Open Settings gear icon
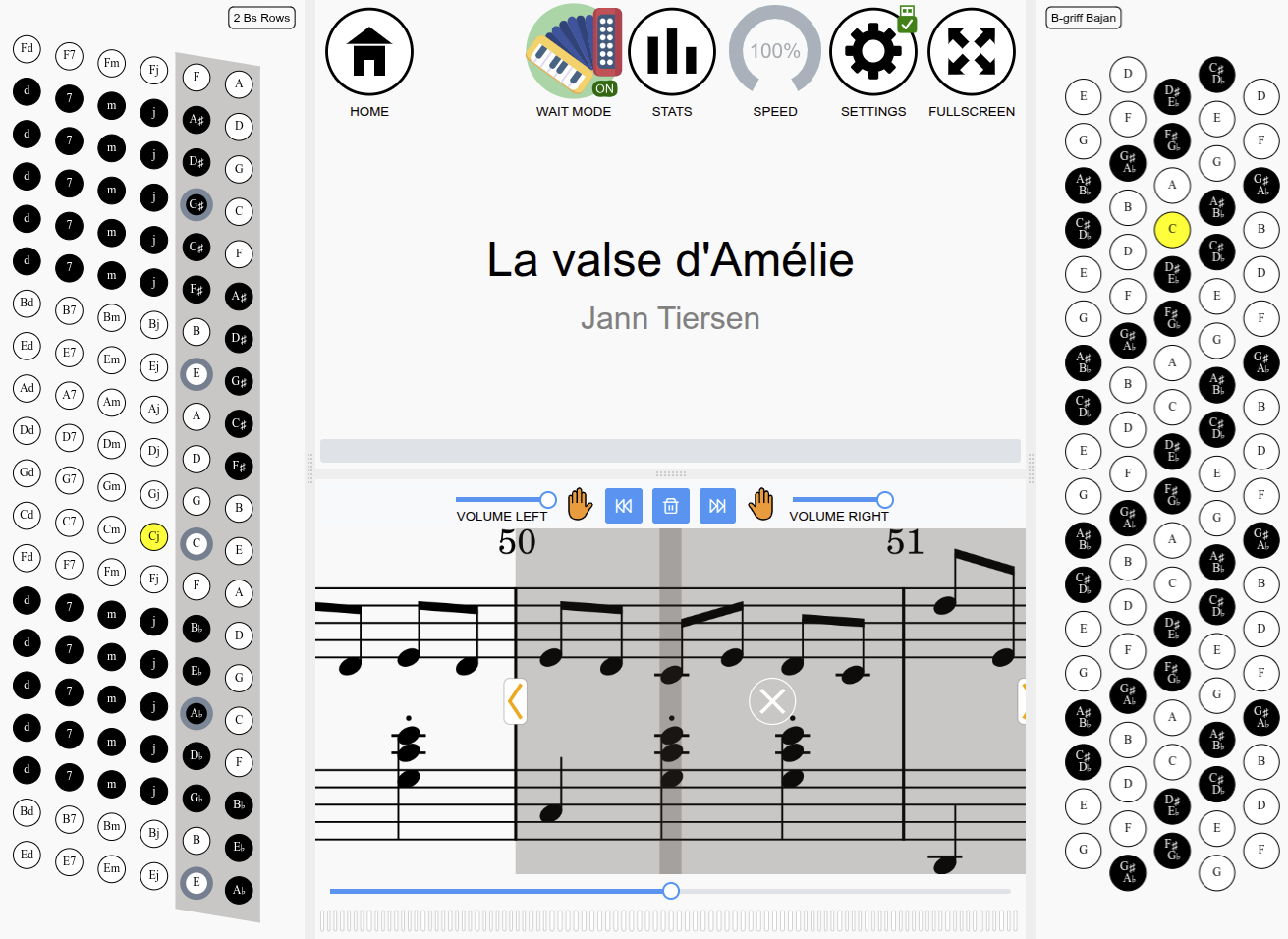The width and height of the screenshot is (1288, 939). (873, 52)
